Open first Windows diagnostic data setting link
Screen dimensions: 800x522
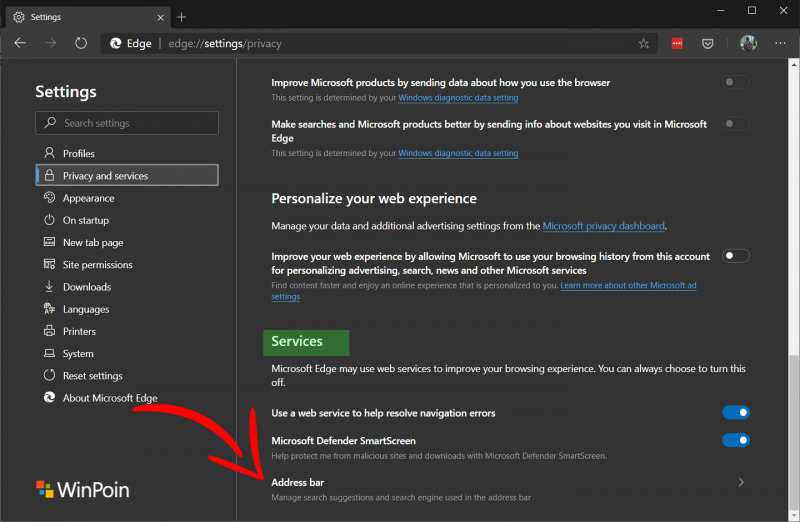pos(458,97)
